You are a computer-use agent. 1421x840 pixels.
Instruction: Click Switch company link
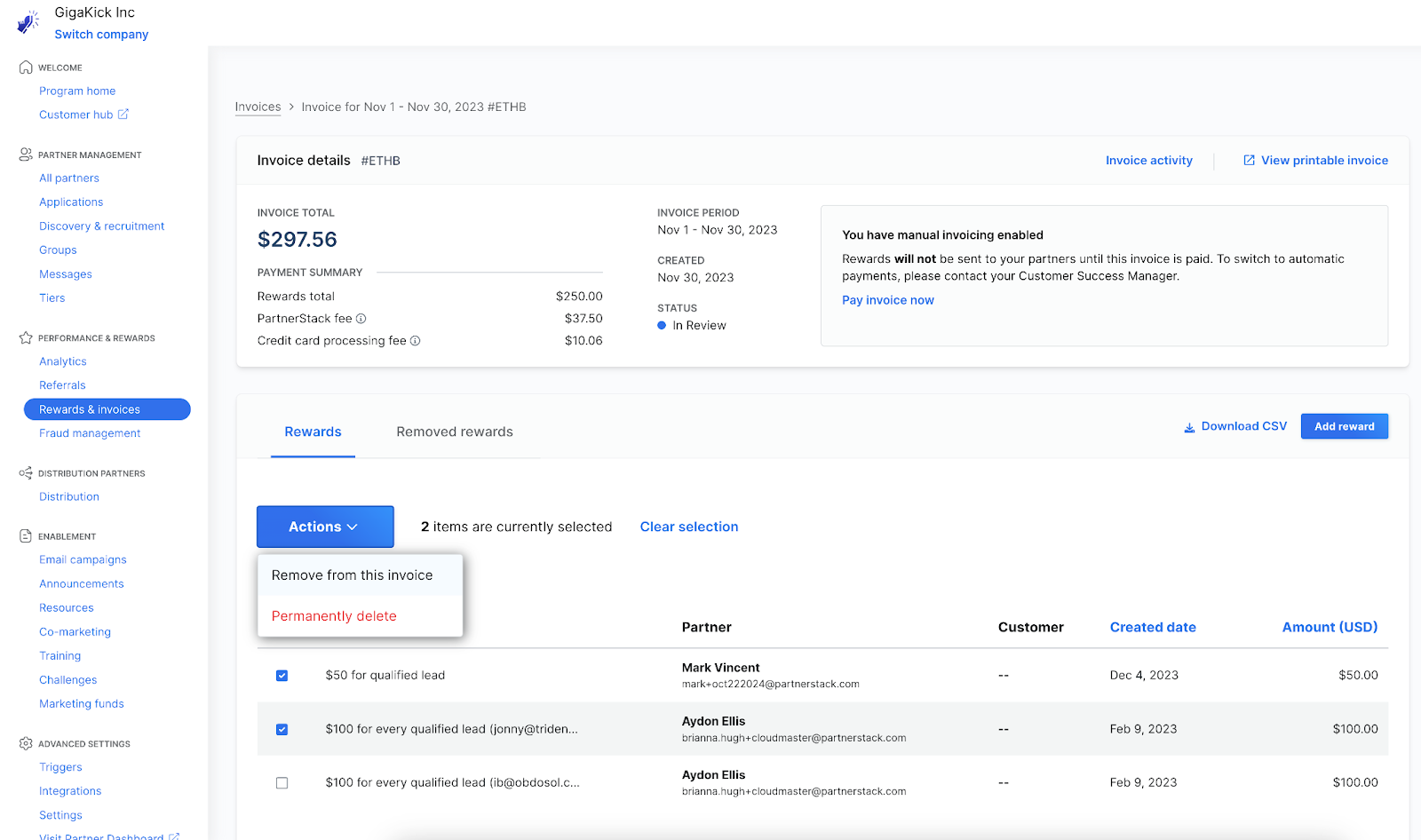tap(101, 35)
